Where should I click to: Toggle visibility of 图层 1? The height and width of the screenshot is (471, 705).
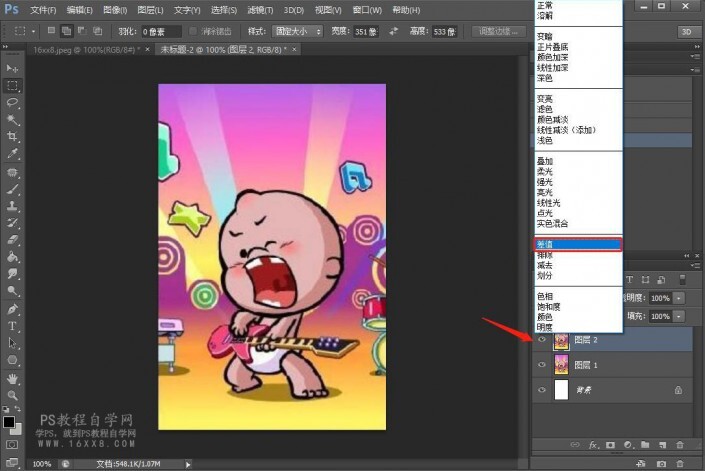pyautogui.click(x=541, y=364)
